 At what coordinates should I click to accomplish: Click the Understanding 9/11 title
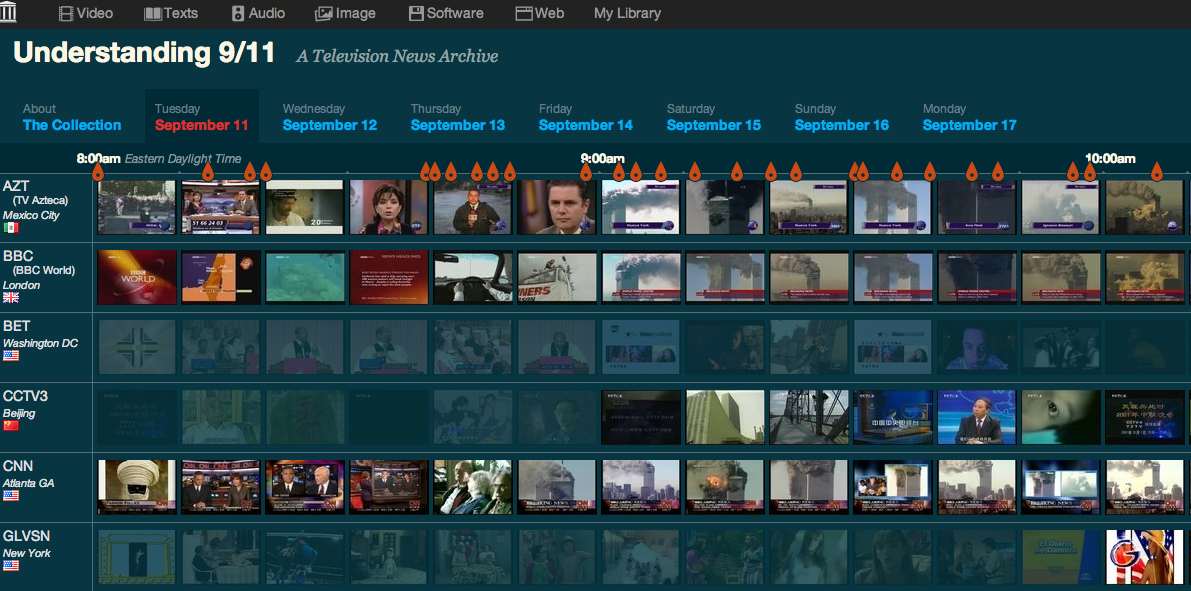144,52
